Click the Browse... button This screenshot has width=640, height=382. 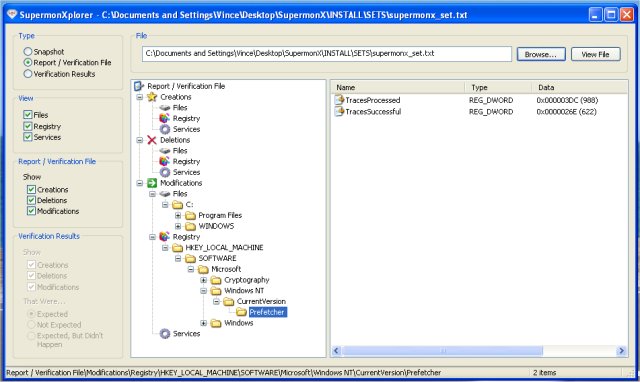(541, 54)
